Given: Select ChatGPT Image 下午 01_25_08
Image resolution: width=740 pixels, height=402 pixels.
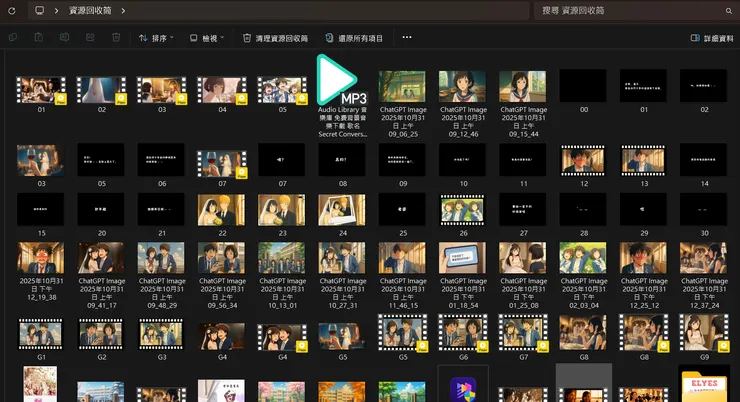Looking at the screenshot, I should (523, 276).
